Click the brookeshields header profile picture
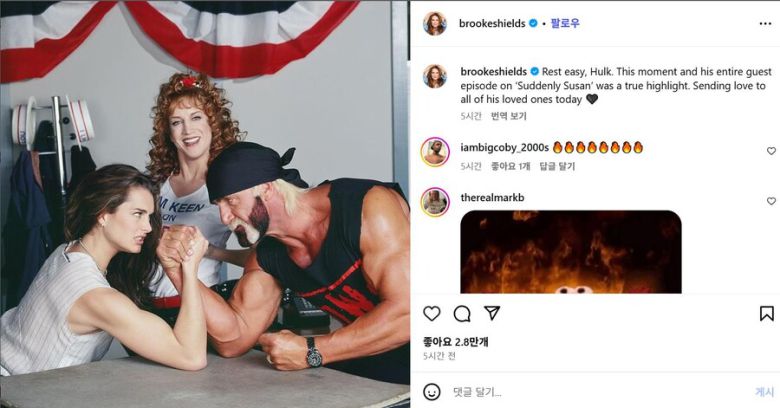 [435, 23]
